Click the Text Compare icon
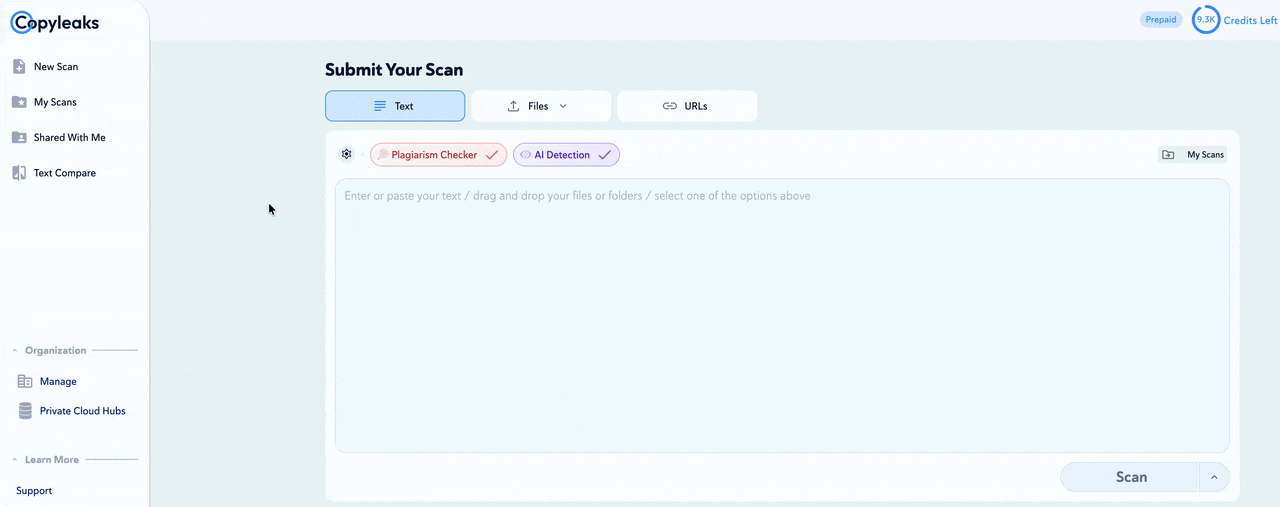The width and height of the screenshot is (1280, 507). (x=19, y=173)
